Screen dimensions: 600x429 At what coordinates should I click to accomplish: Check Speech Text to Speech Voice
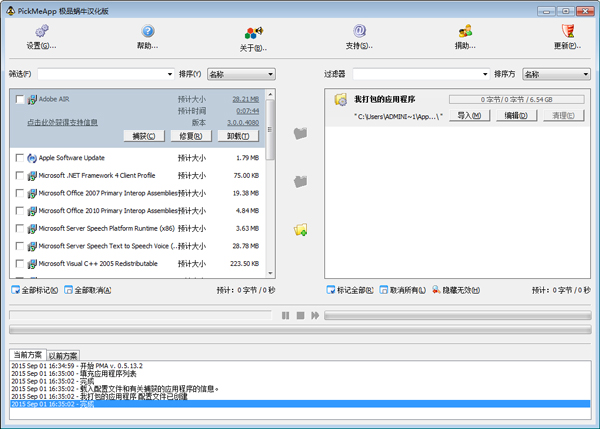point(20,246)
